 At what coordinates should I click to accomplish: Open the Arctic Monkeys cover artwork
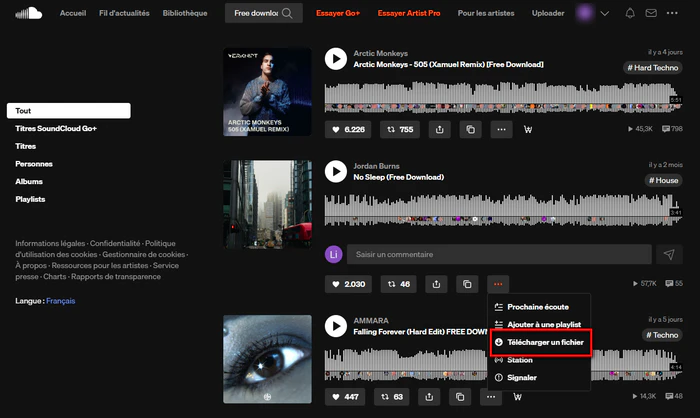[x=267, y=92]
